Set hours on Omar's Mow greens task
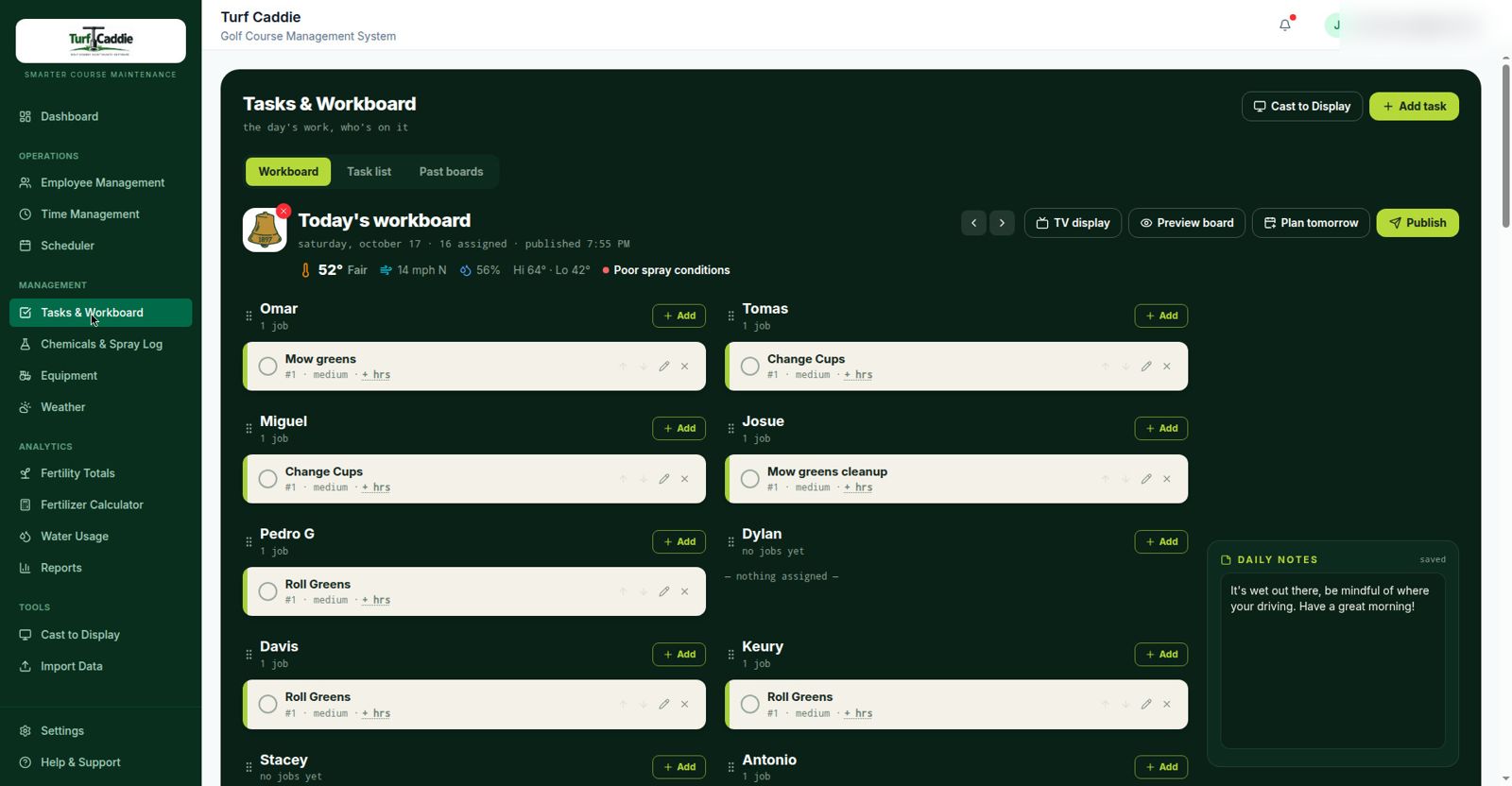This screenshot has height=786, width=1512. 376,375
